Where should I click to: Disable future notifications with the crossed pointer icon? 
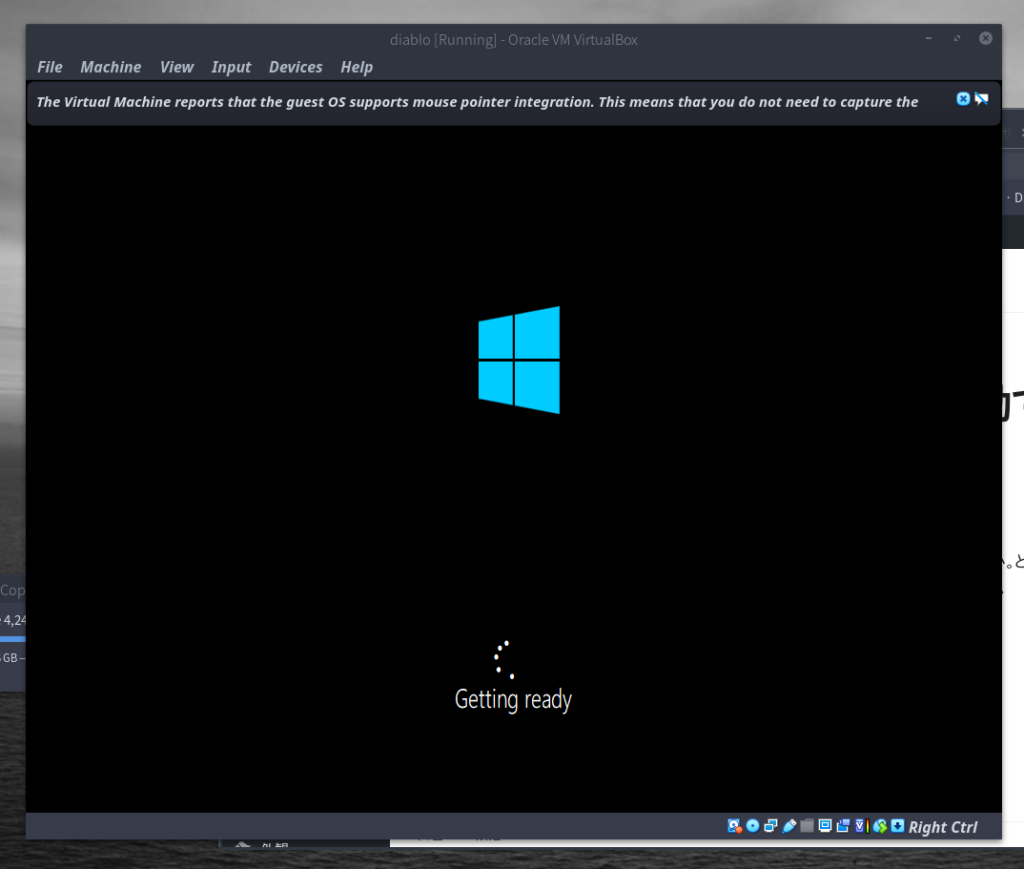pos(982,98)
